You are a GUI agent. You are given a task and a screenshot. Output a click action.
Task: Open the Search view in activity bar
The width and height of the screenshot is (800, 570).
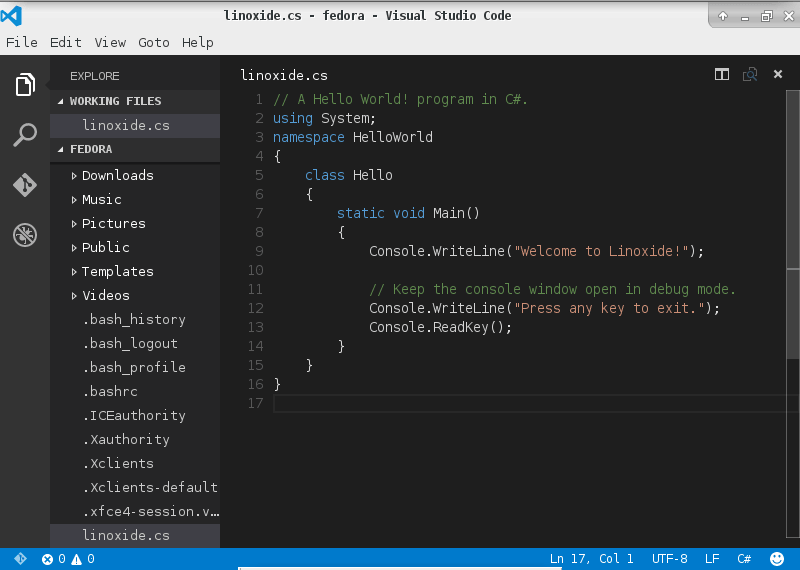click(x=25, y=135)
